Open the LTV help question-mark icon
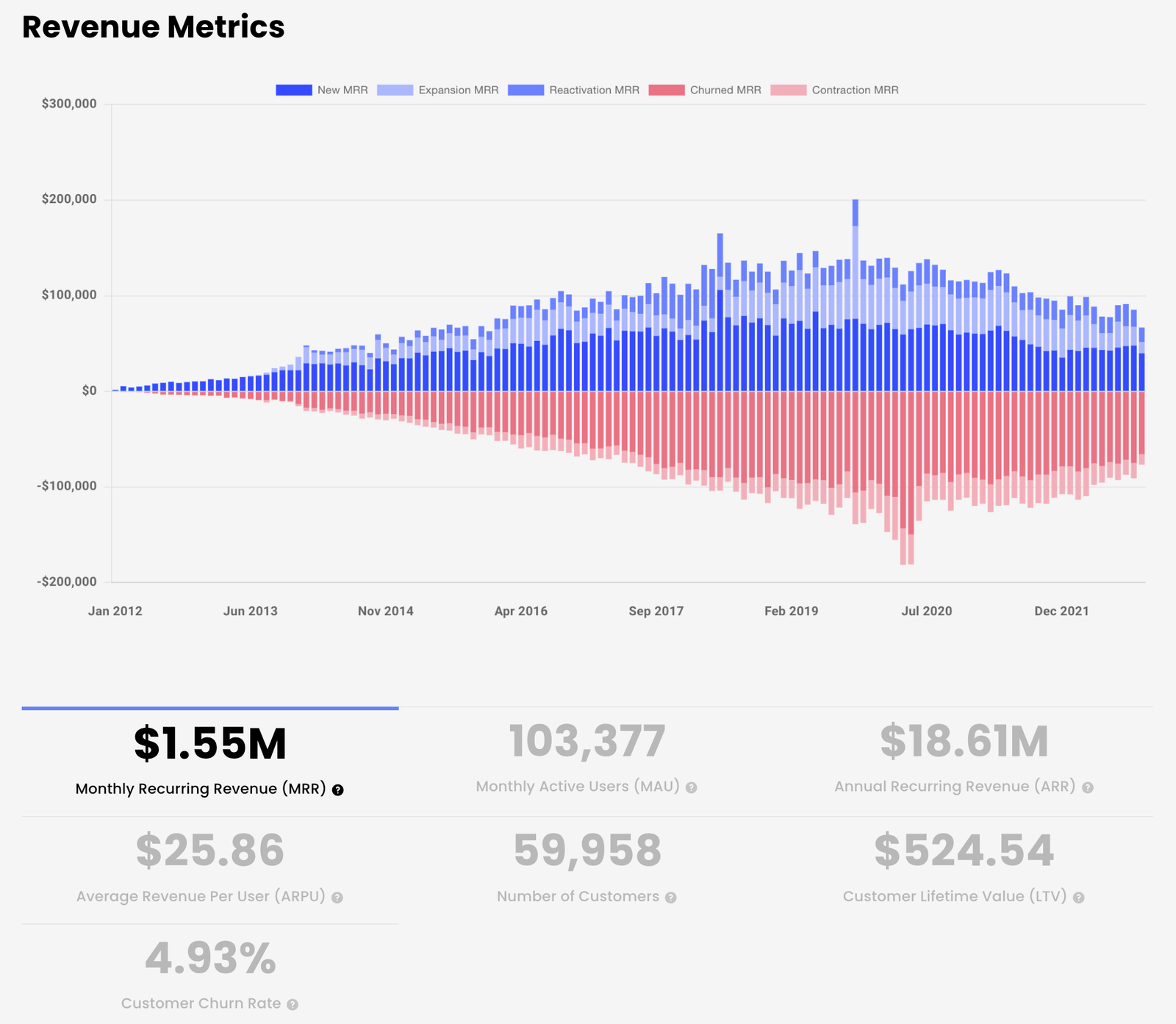Image resolution: width=1176 pixels, height=1024 pixels. (x=1078, y=898)
